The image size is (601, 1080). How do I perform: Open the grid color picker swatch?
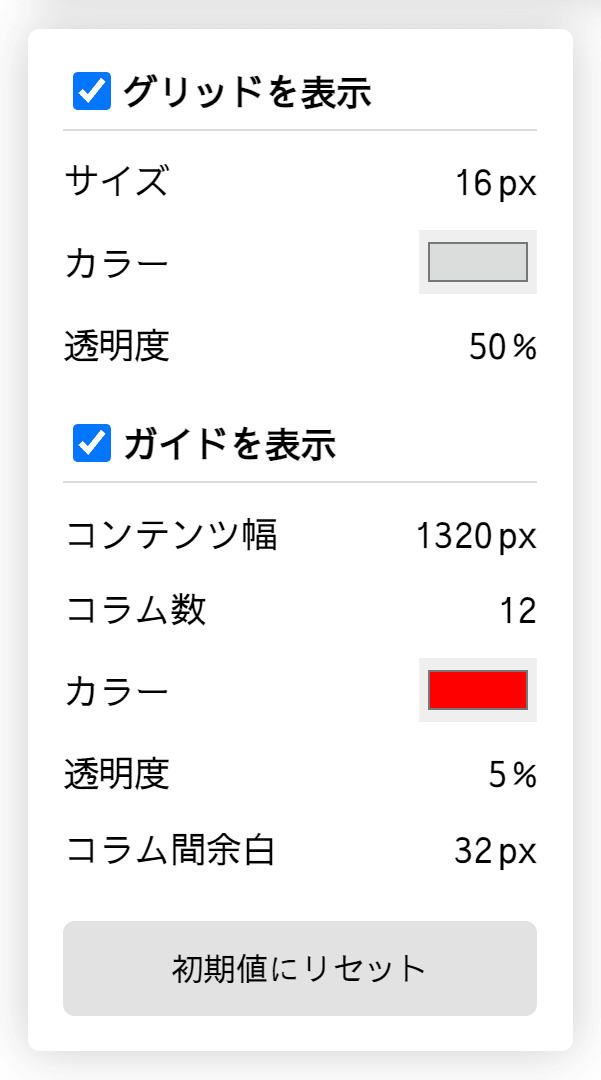[477, 263]
